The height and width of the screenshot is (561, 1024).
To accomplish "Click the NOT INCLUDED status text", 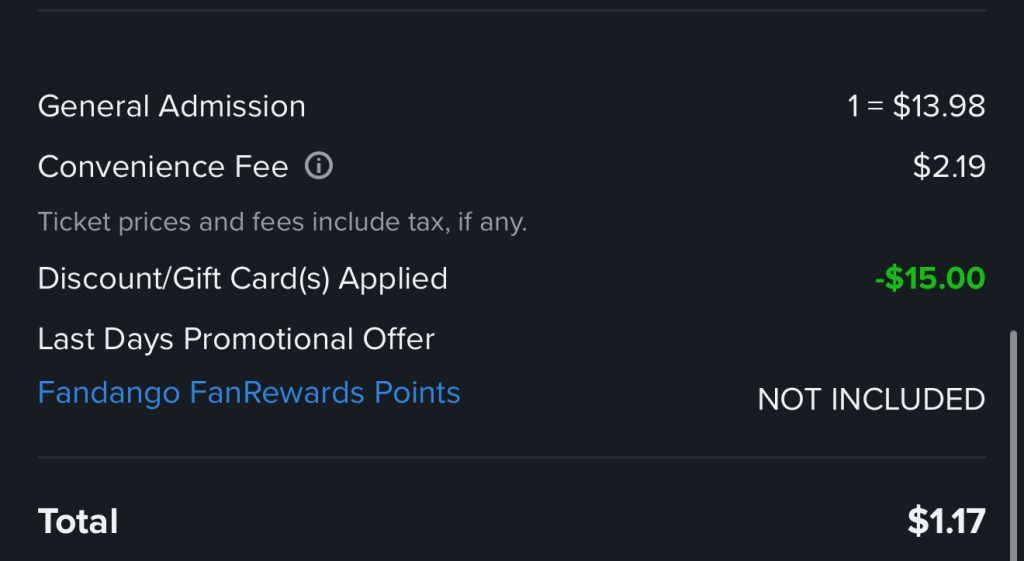I will 871,399.
